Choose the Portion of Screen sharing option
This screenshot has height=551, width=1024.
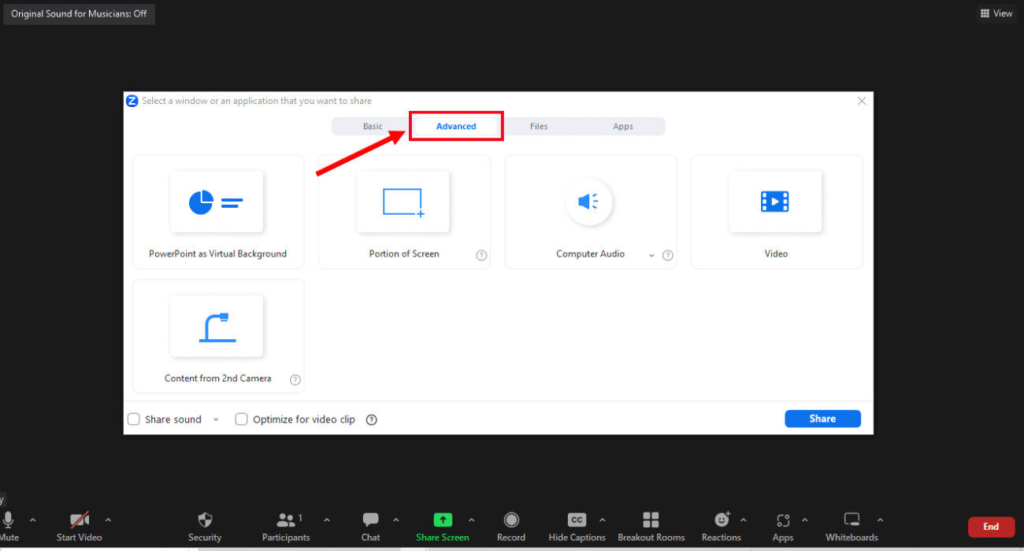click(404, 212)
